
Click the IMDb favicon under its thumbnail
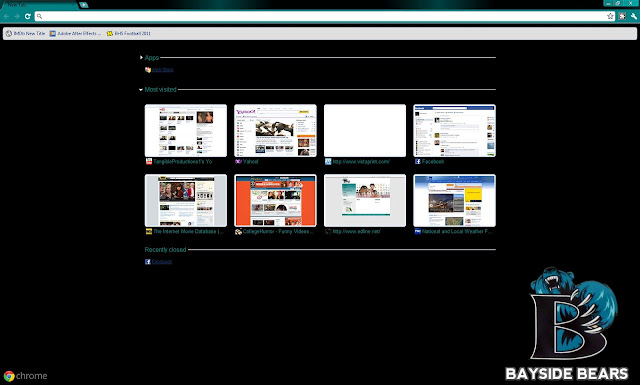(149, 231)
